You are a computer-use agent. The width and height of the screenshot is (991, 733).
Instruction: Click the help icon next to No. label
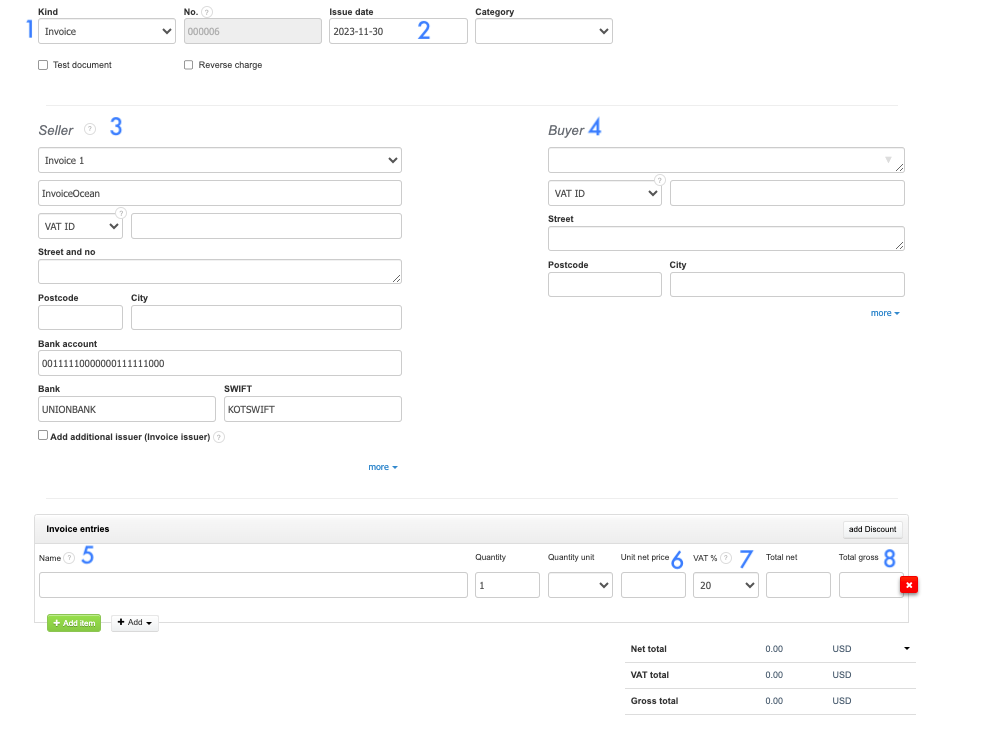tap(207, 12)
